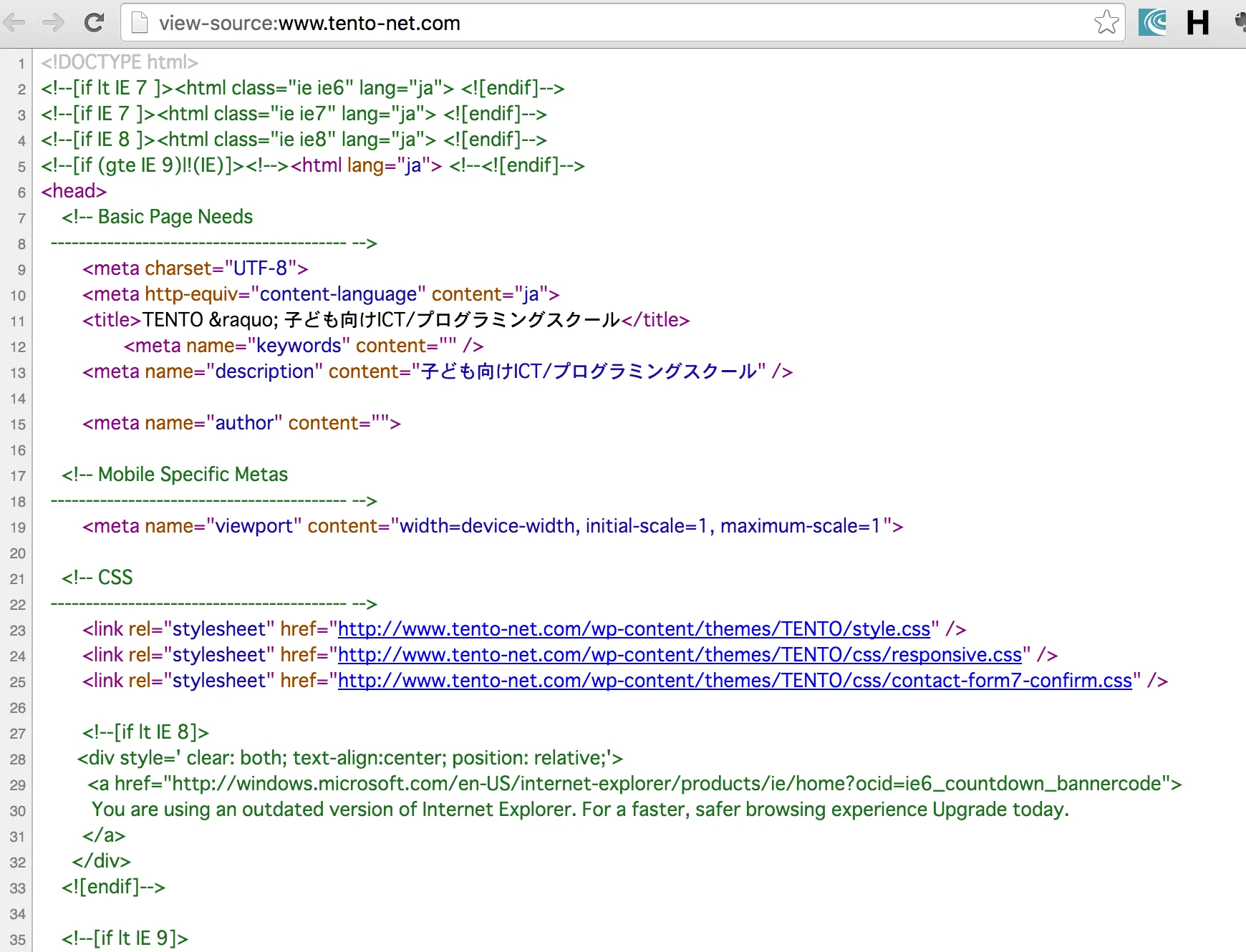Open the style.css stylesheet link
This screenshot has height=952, width=1246.
pos(634,629)
